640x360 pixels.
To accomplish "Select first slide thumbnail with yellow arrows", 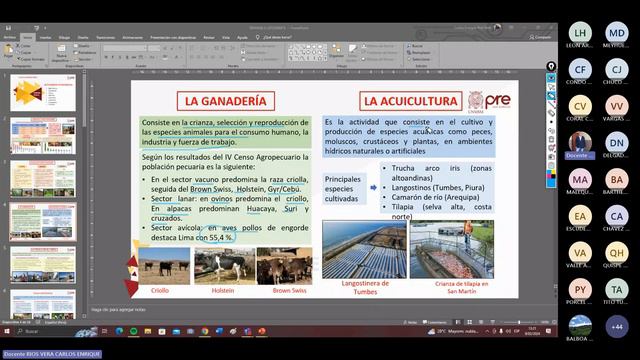I will [43, 93].
